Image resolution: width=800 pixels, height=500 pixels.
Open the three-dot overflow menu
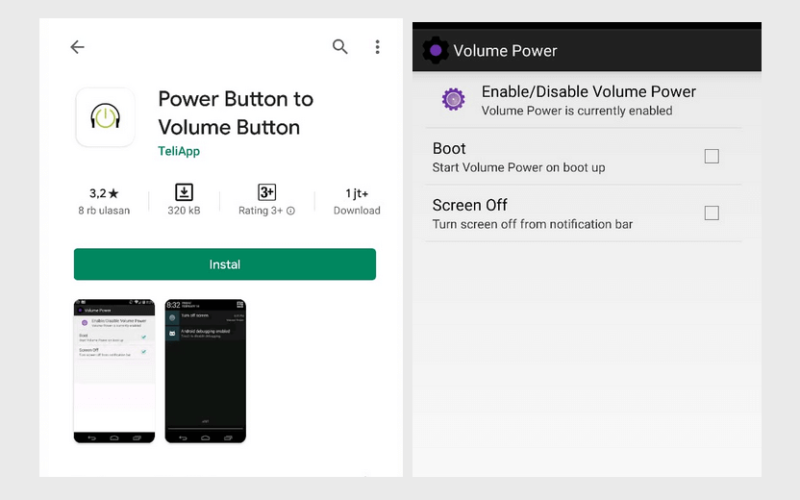377,47
